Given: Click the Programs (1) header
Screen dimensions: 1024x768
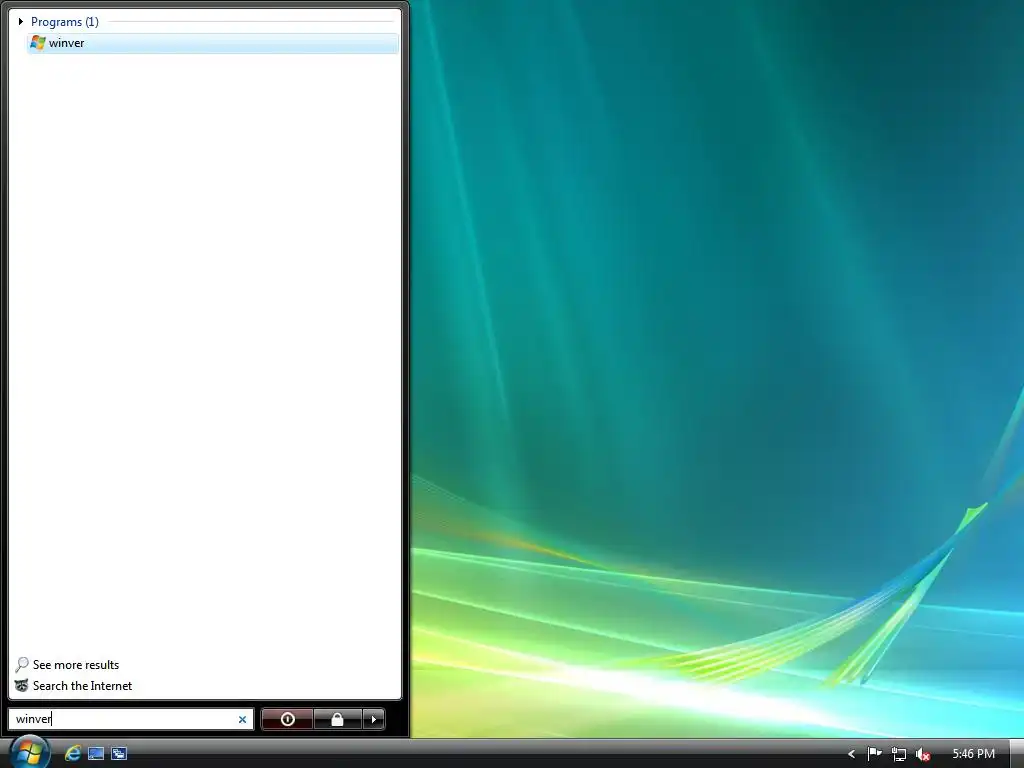Looking at the screenshot, I should (65, 22).
